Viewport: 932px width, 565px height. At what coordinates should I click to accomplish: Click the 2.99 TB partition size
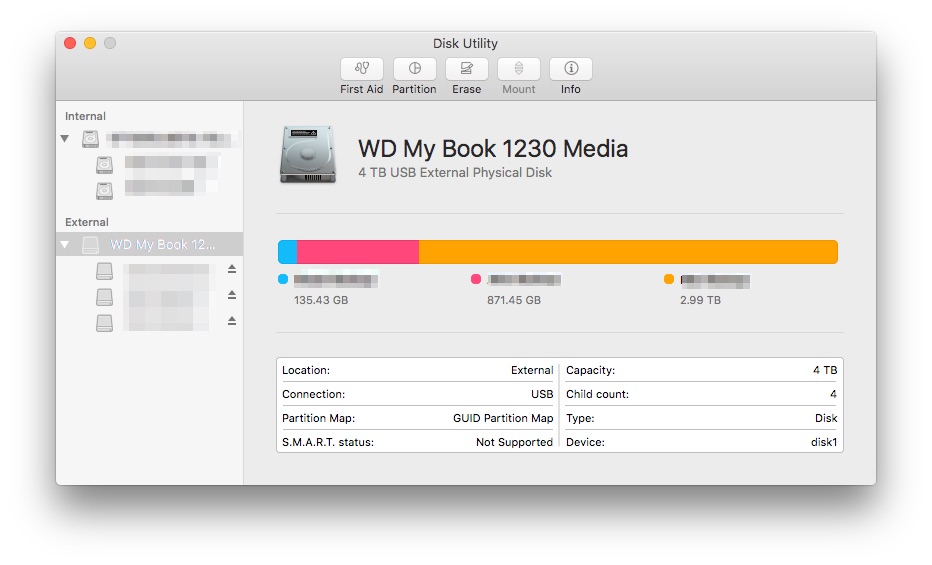(x=700, y=300)
